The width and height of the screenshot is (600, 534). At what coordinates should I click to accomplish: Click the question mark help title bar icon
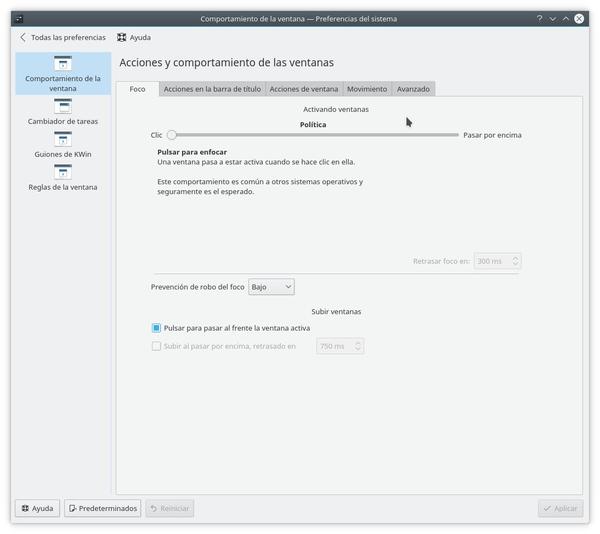pyautogui.click(x=540, y=18)
